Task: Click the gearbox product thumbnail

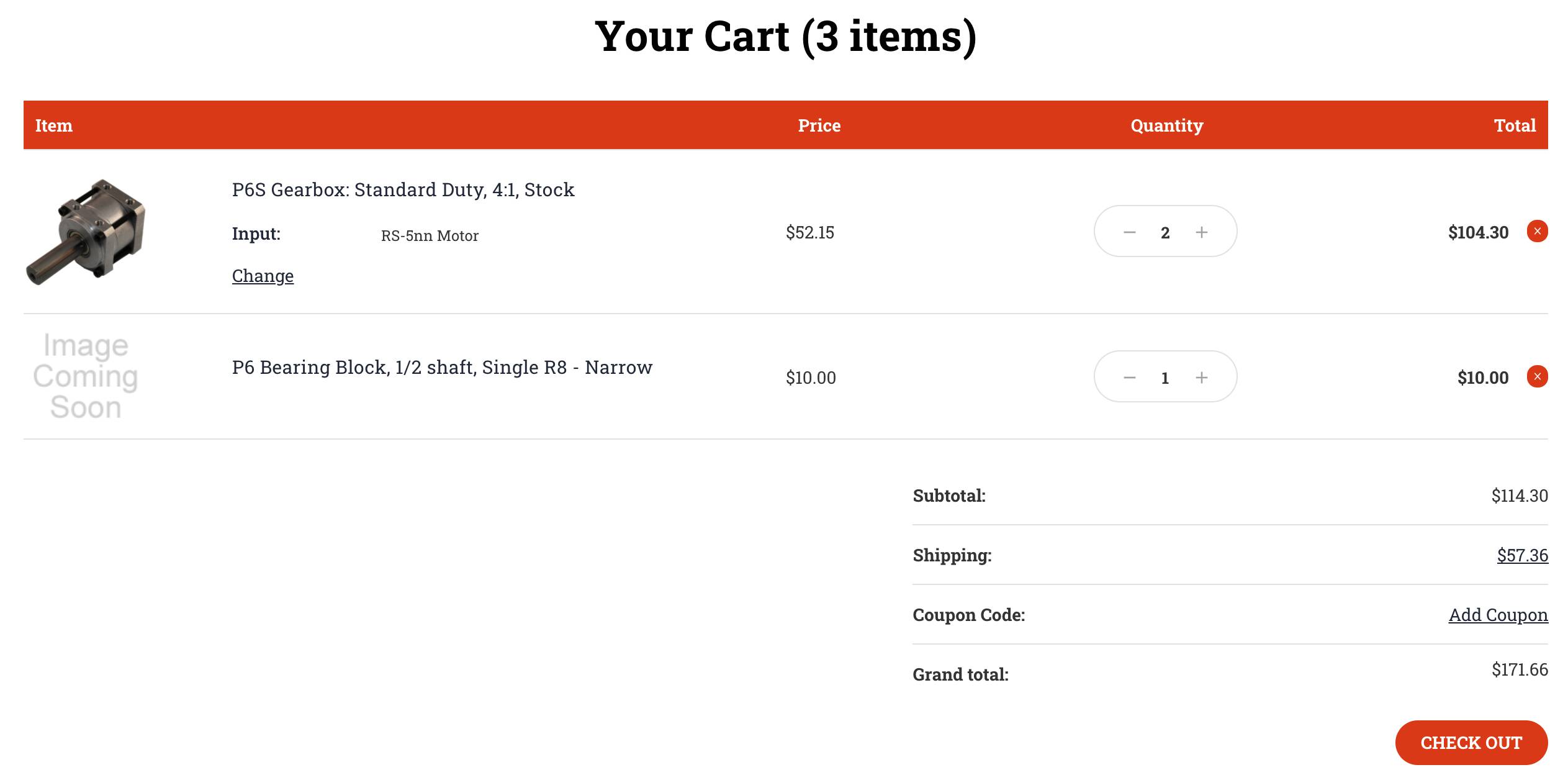Action: pyautogui.click(x=86, y=232)
